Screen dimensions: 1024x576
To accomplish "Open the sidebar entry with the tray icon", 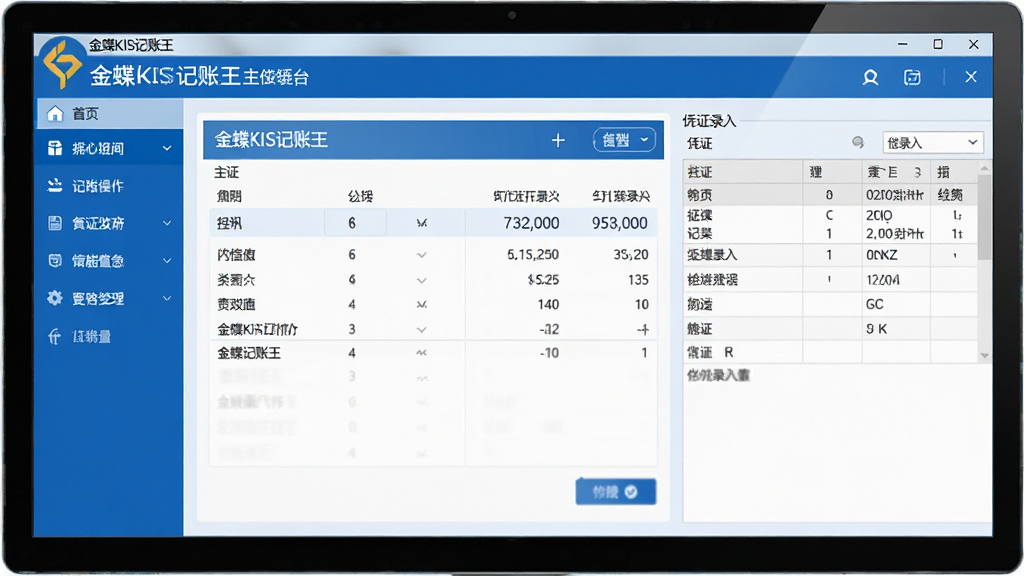I will click(55, 185).
